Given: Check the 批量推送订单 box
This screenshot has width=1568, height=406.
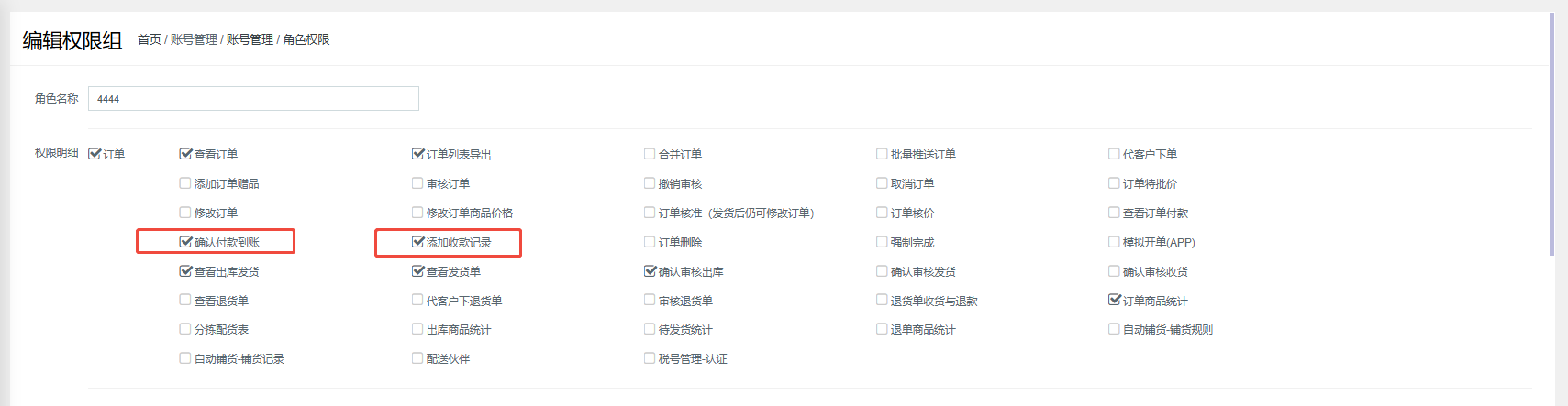Looking at the screenshot, I should click(882, 154).
